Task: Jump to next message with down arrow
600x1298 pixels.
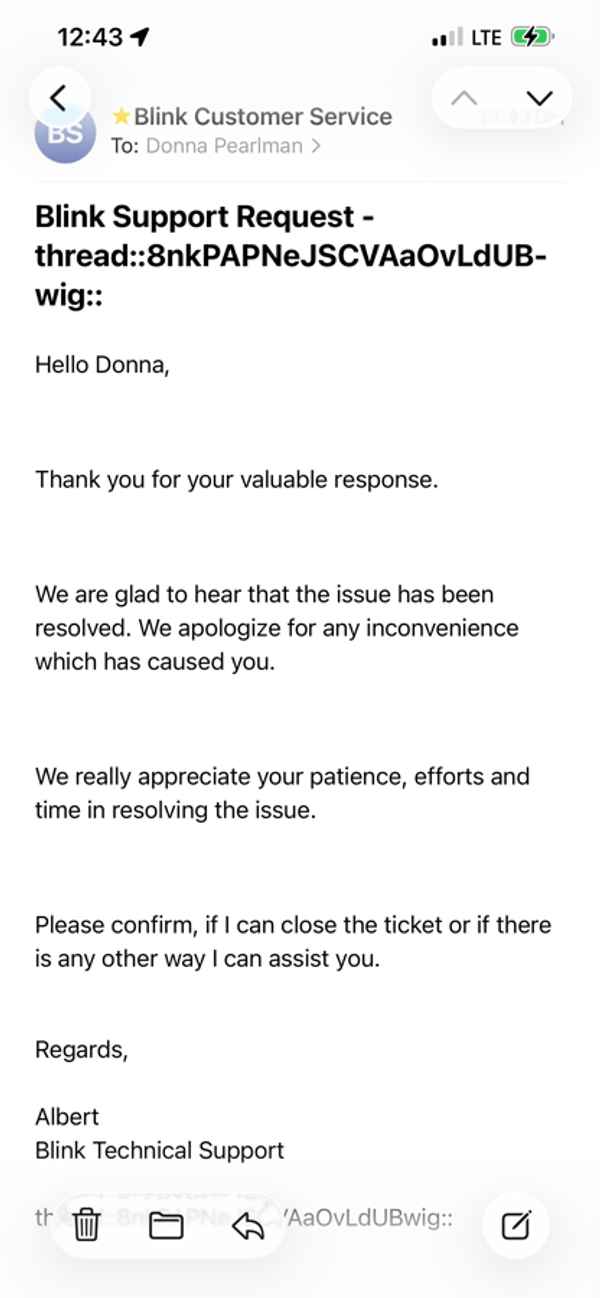Action: (x=539, y=97)
